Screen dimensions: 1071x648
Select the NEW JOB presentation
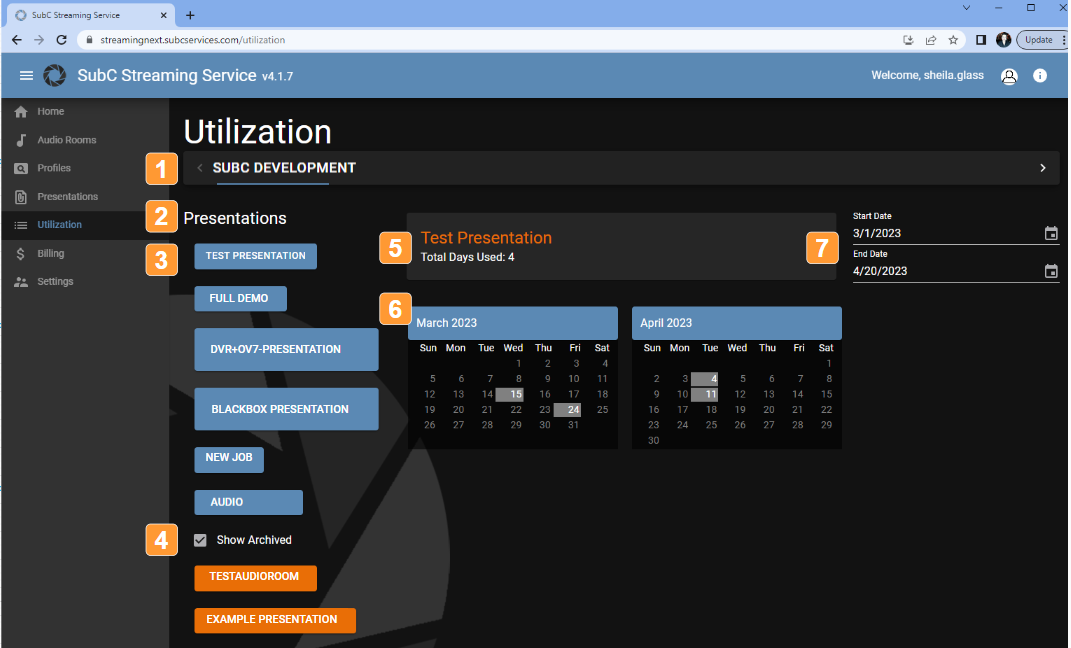click(x=229, y=459)
